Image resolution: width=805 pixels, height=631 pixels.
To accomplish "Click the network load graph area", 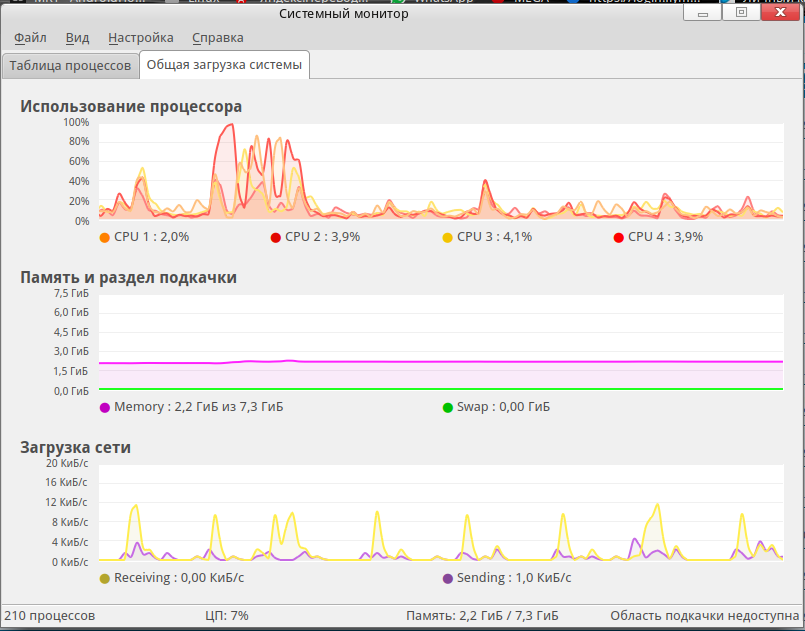I will pos(441,512).
